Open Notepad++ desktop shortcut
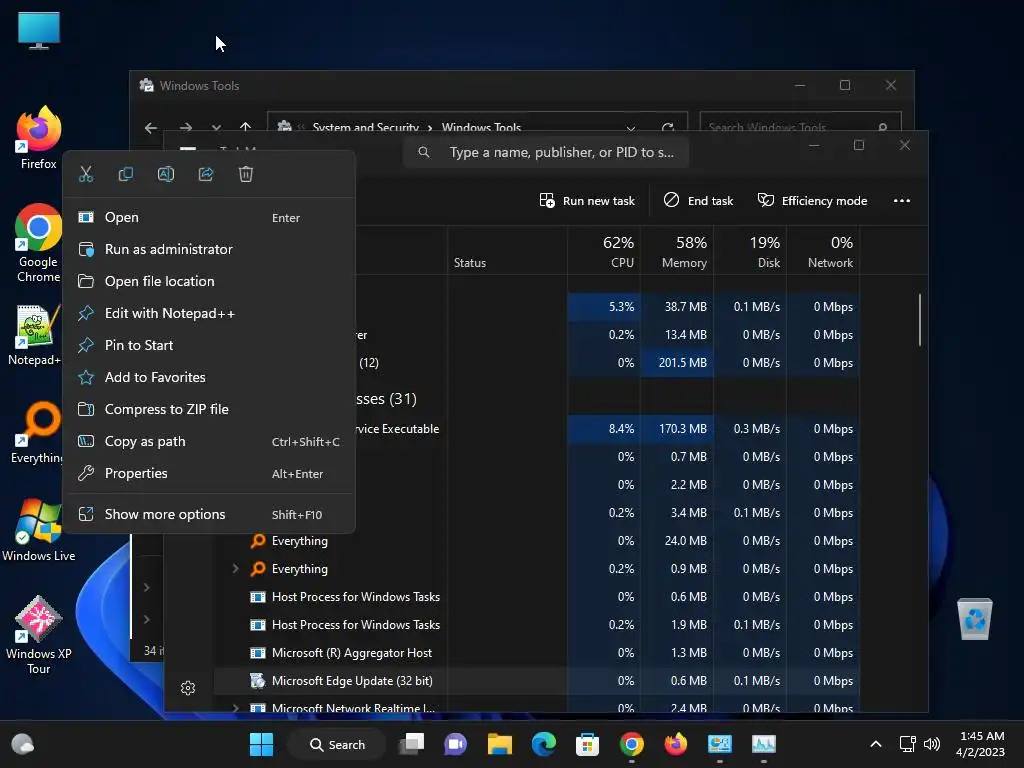Screen dimensions: 1024x768 coord(35,335)
